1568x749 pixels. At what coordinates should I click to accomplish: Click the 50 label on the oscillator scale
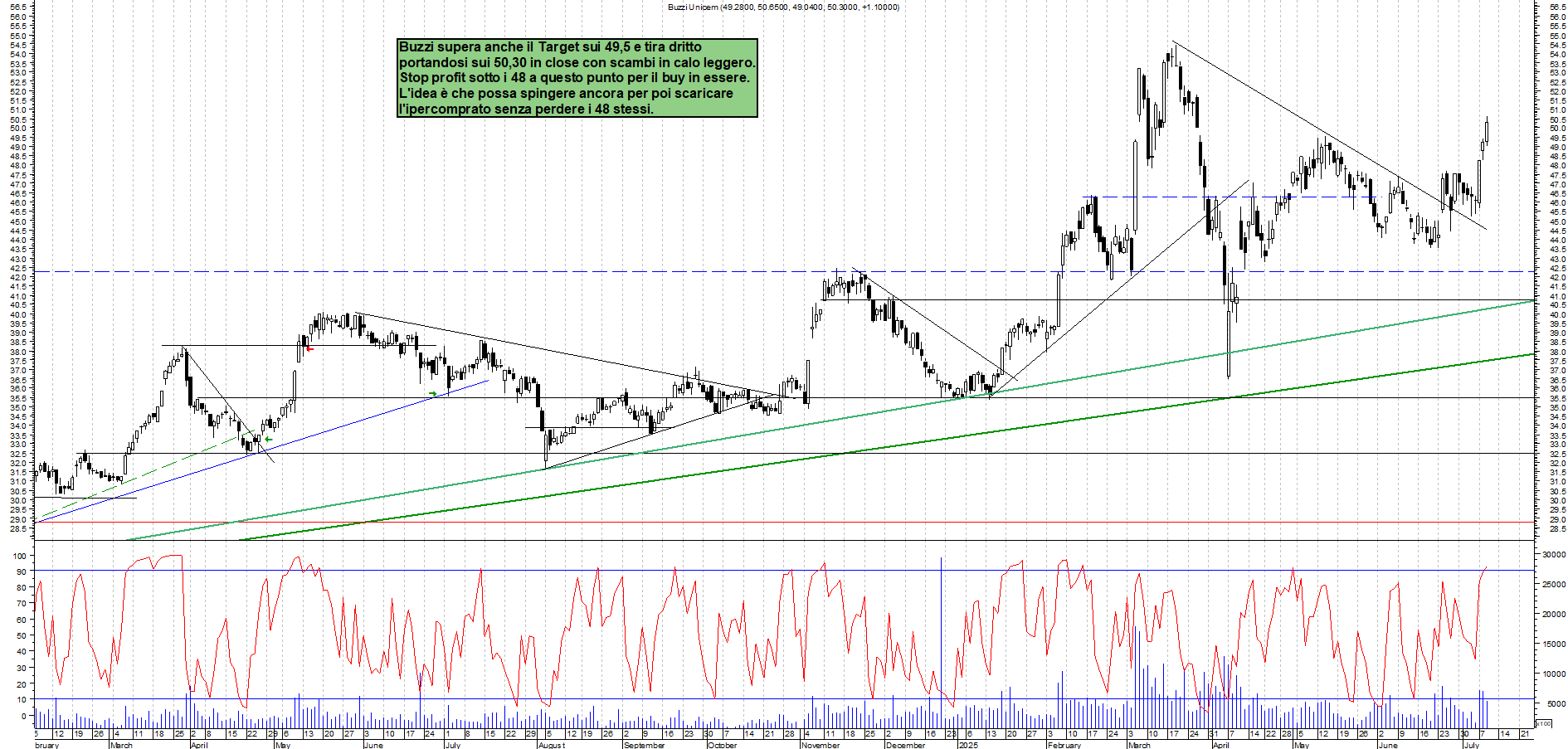click(x=22, y=635)
